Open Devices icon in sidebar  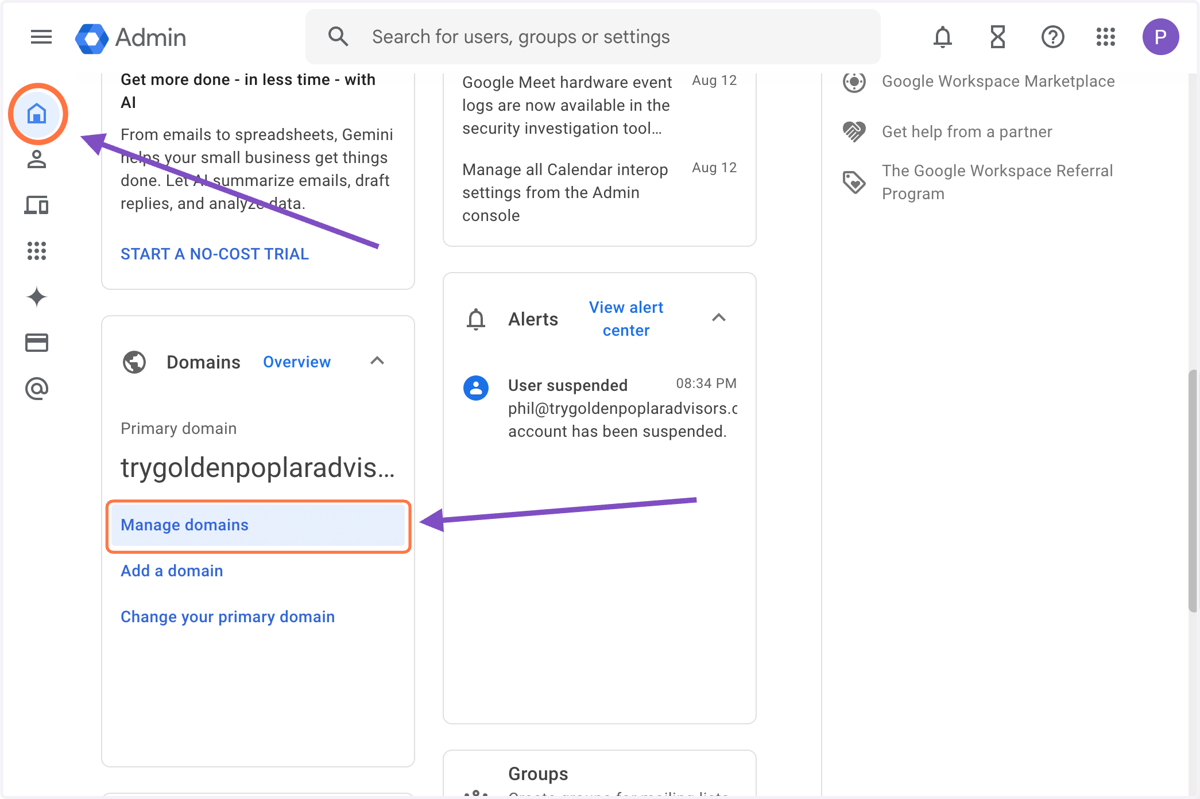[x=37, y=205]
